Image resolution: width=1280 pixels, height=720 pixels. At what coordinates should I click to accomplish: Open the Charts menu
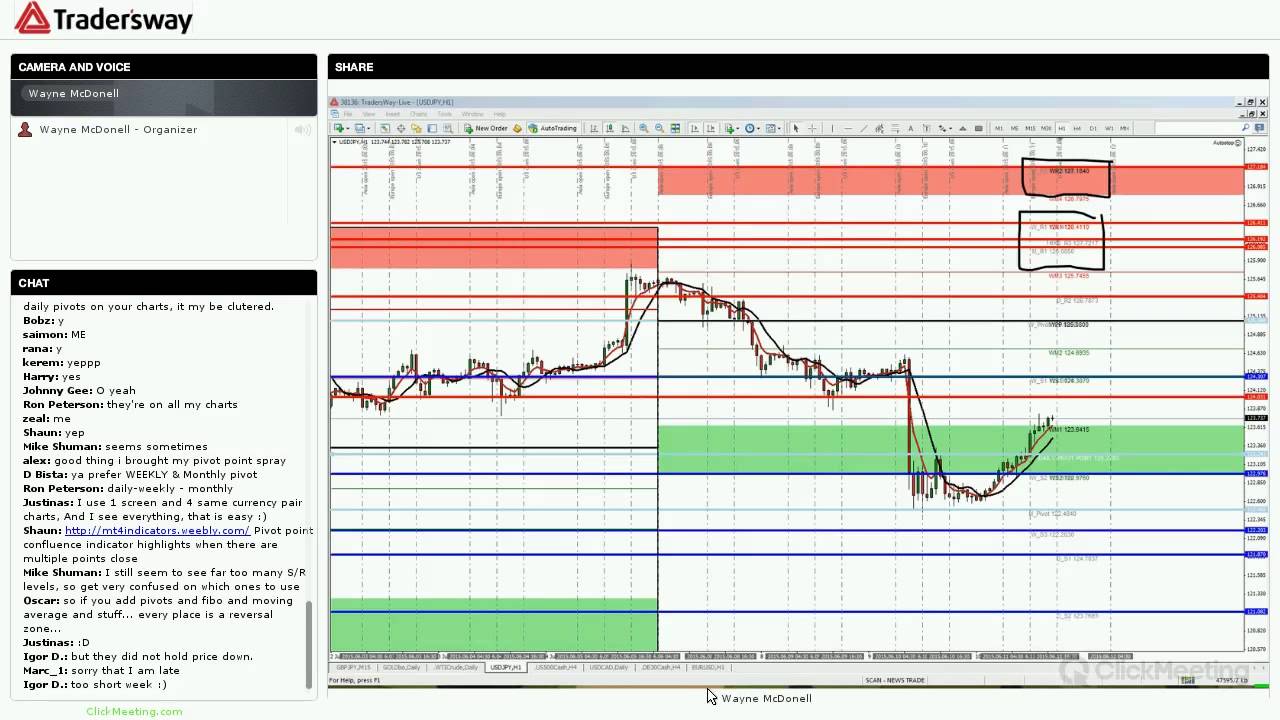pyautogui.click(x=418, y=114)
